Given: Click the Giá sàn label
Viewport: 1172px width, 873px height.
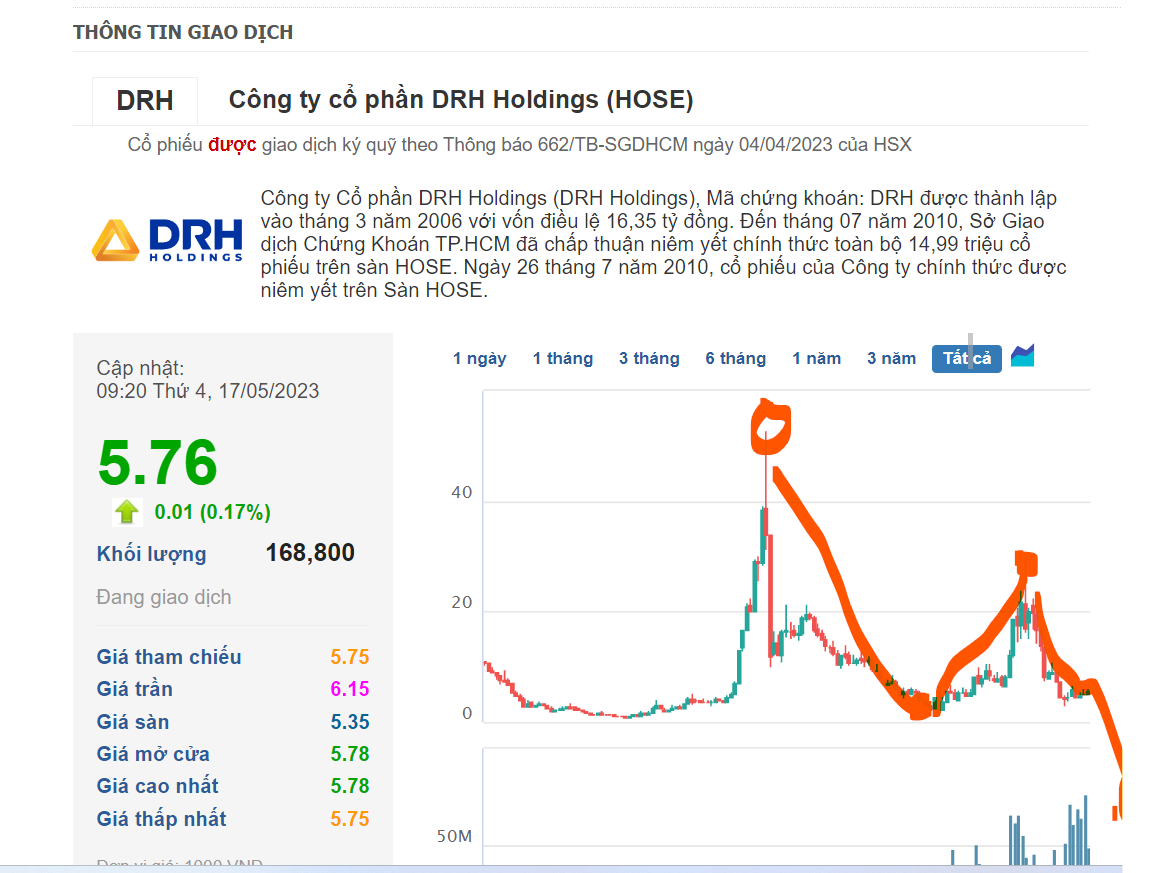Looking at the screenshot, I should pyautogui.click(x=133, y=722).
